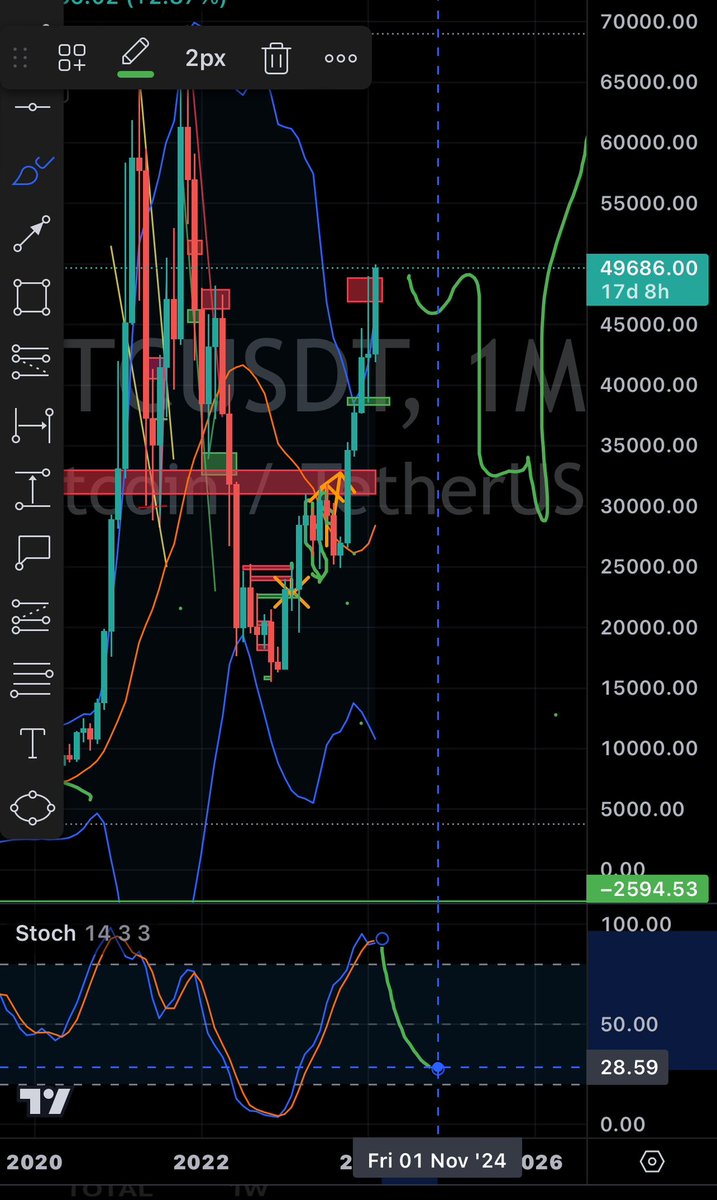Select the callout note tool
The image size is (717, 1200).
[32, 553]
